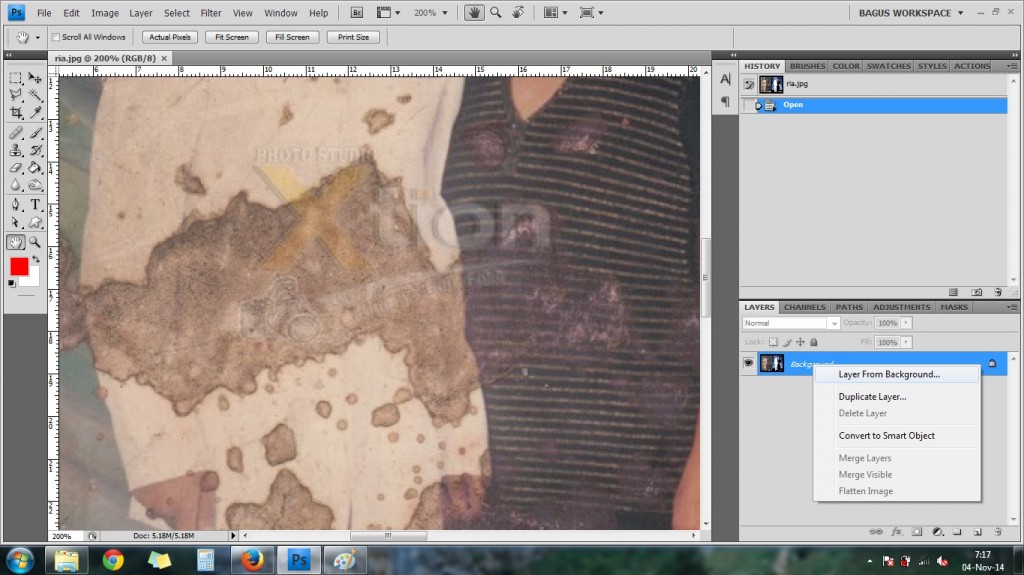Image resolution: width=1024 pixels, height=575 pixels.
Task: Create a new layer from the Layers panel
Action: pos(978,532)
